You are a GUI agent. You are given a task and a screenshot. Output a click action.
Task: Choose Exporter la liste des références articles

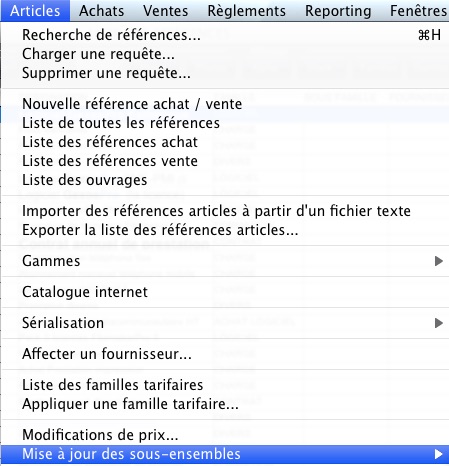[225, 230]
